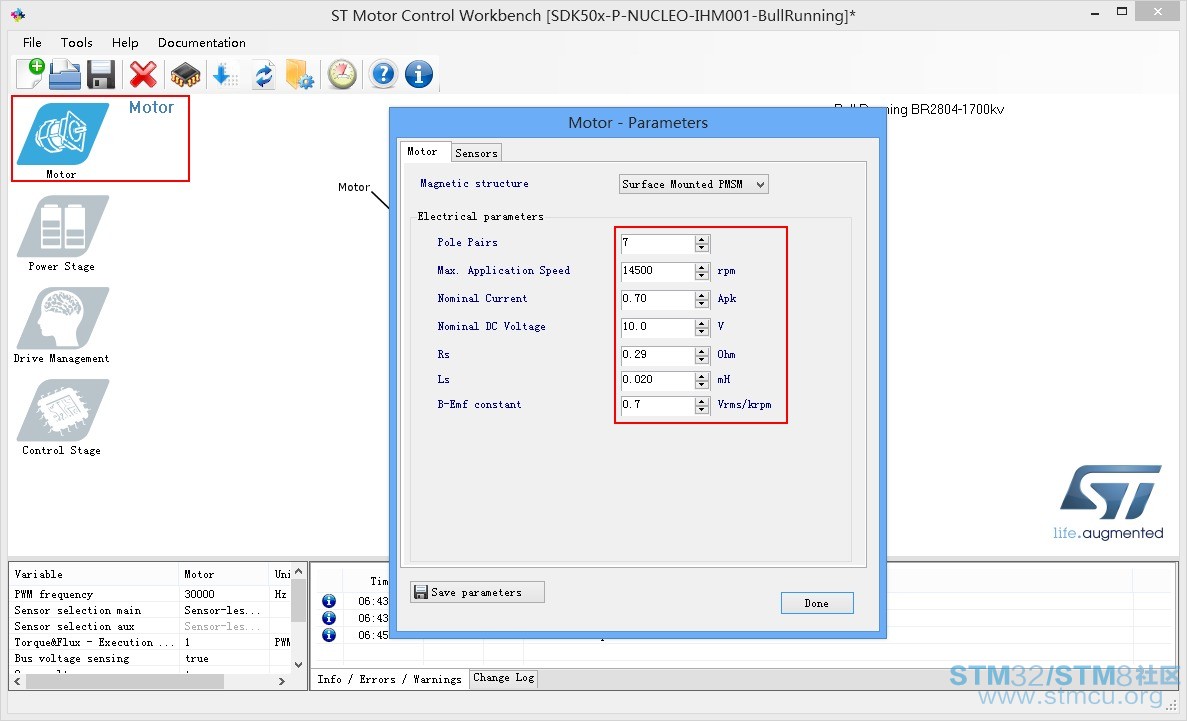Click the ST life.augmented logo
The width and height of the screenshot is (1187, 721).
click(x=1108, y=503)
